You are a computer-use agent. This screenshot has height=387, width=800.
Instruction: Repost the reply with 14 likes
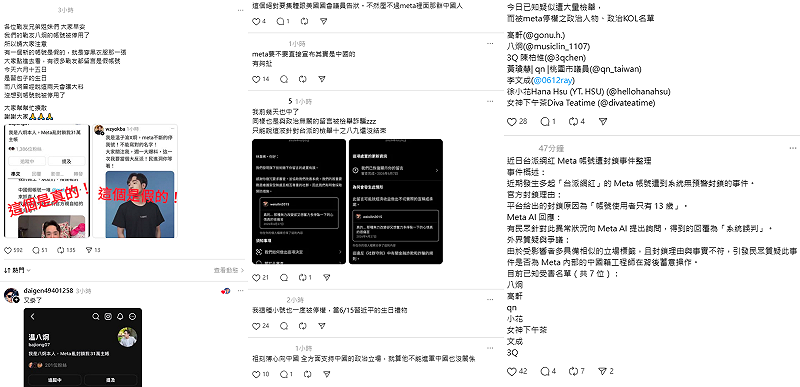pyautogui.click(x=302, y=79)
